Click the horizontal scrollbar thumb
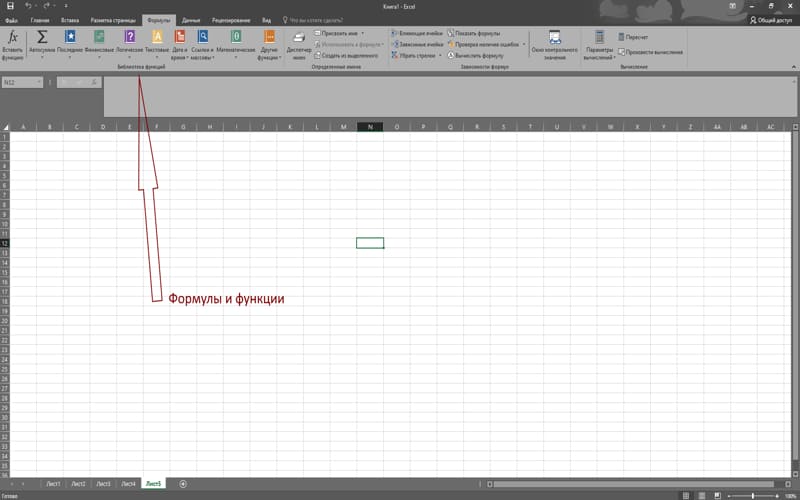 coord(633,484)
